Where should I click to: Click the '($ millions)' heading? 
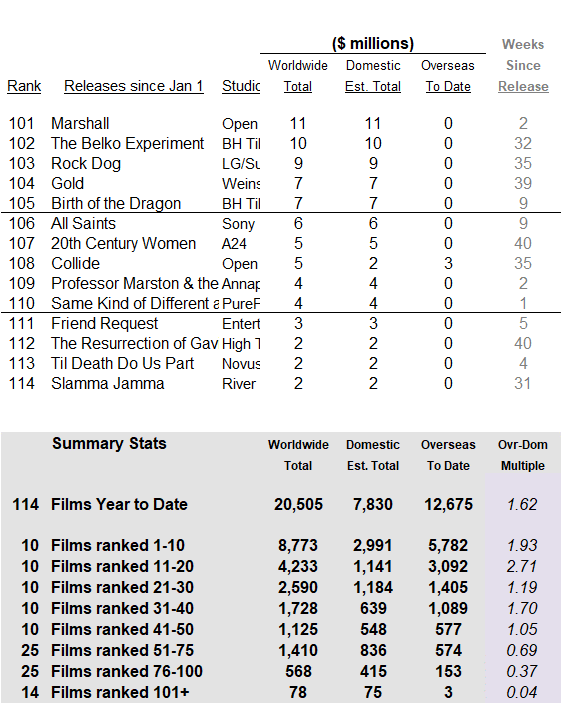(373, 43)
